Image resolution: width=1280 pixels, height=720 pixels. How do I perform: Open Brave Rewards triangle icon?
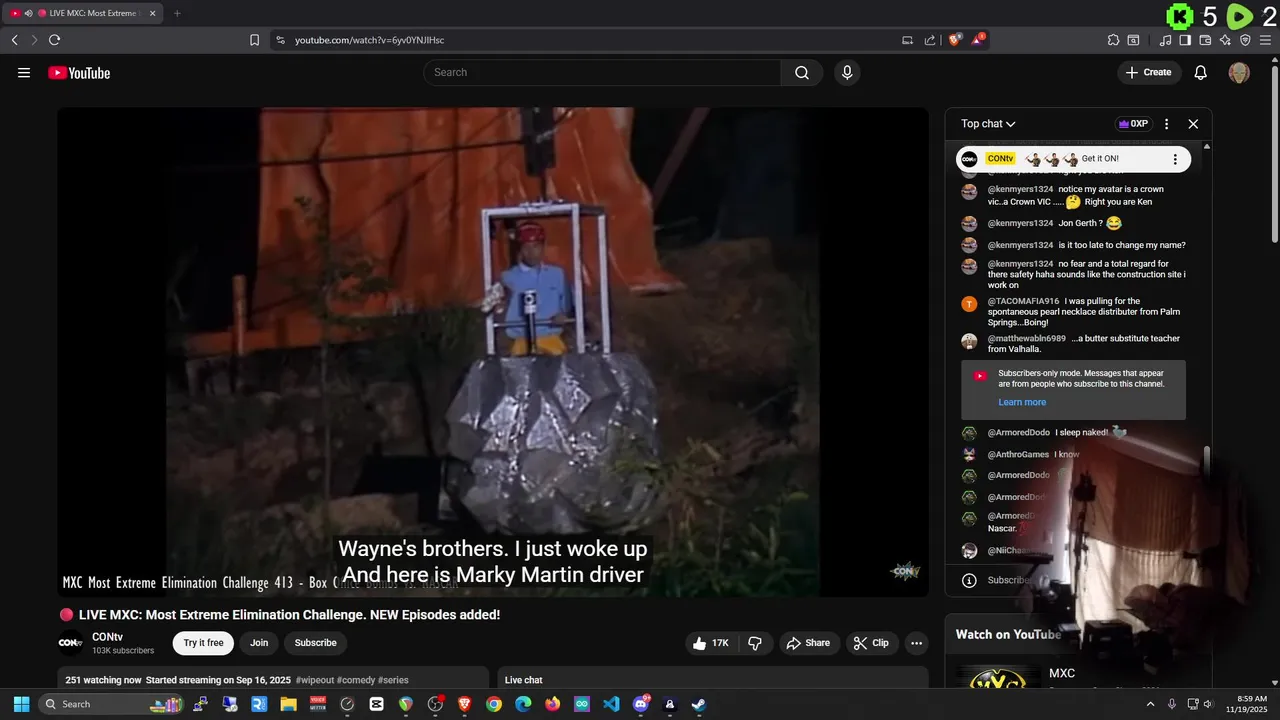979,40
